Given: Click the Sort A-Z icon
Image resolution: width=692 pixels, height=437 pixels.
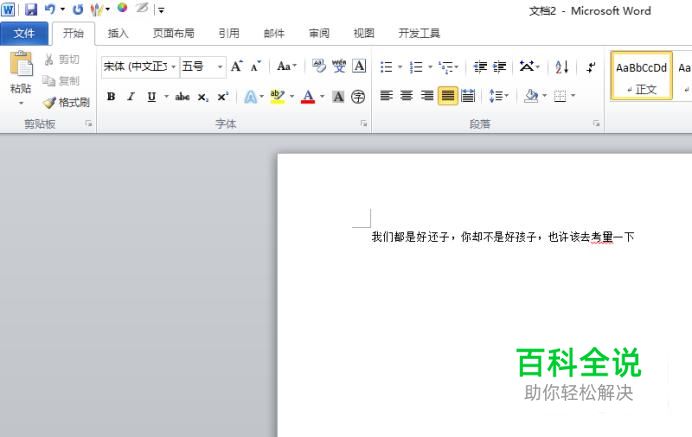Looking at the screenshot, I should coord(562,67).
